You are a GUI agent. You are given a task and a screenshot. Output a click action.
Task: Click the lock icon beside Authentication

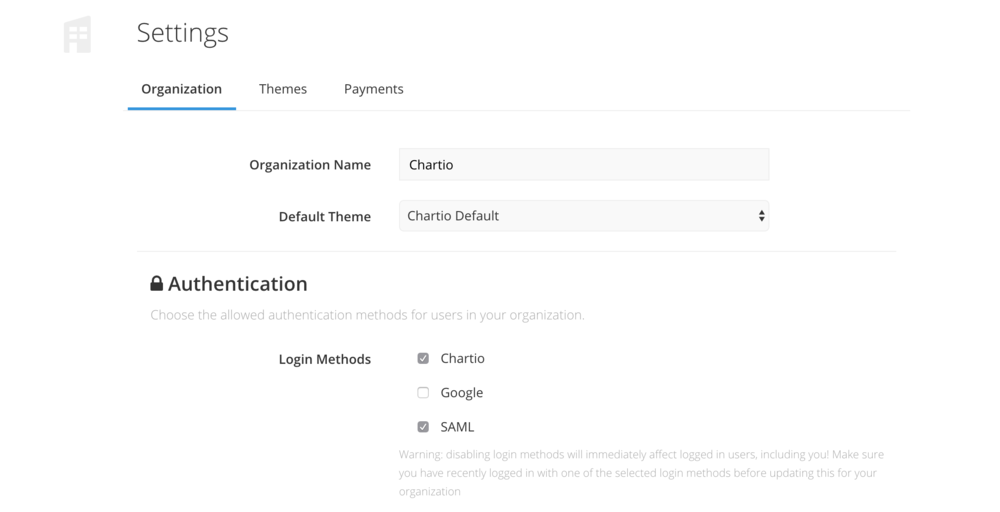[156, 283]
